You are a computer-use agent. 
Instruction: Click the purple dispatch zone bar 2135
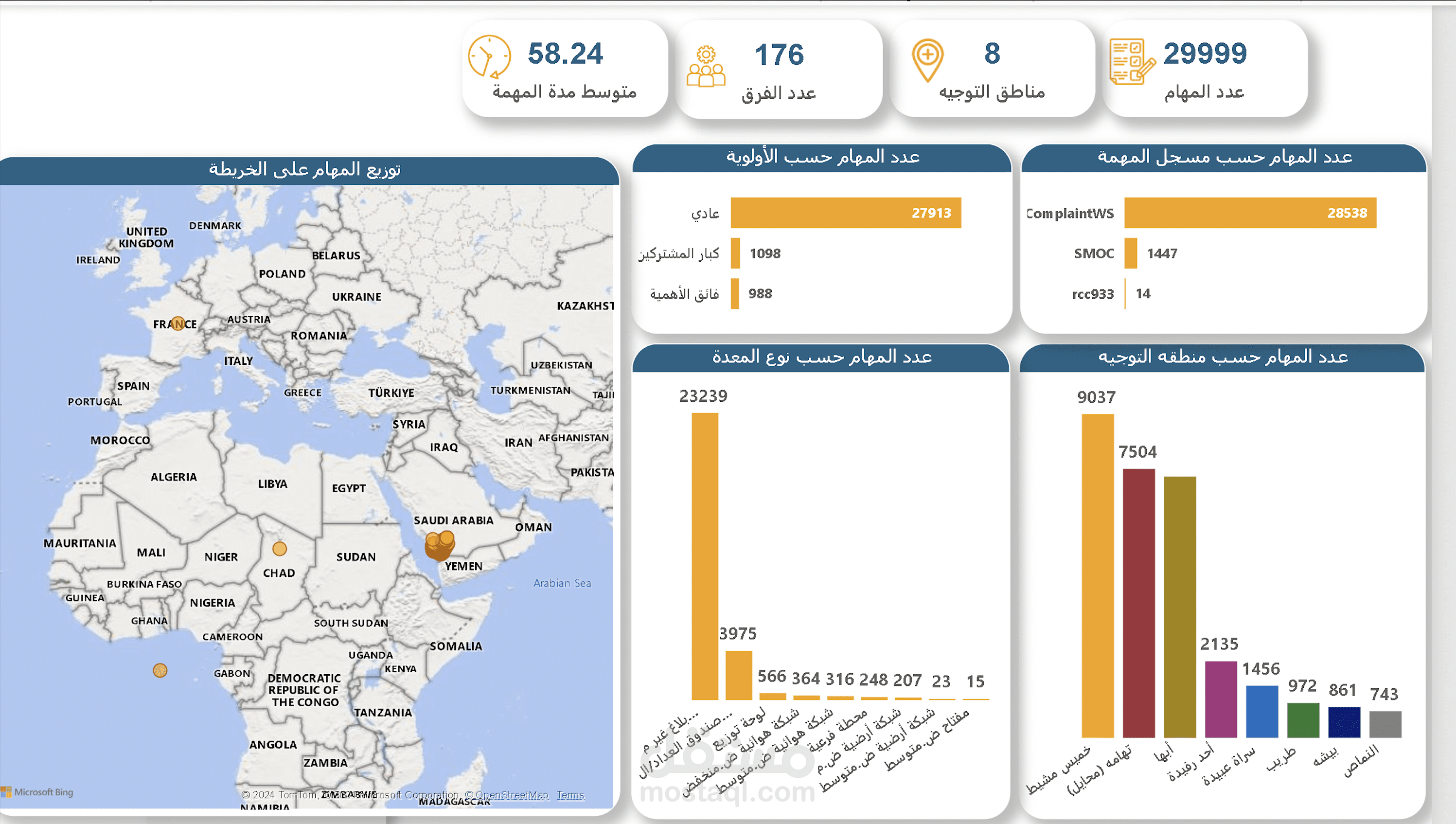pyautogui.click(x=1220, y=699)
